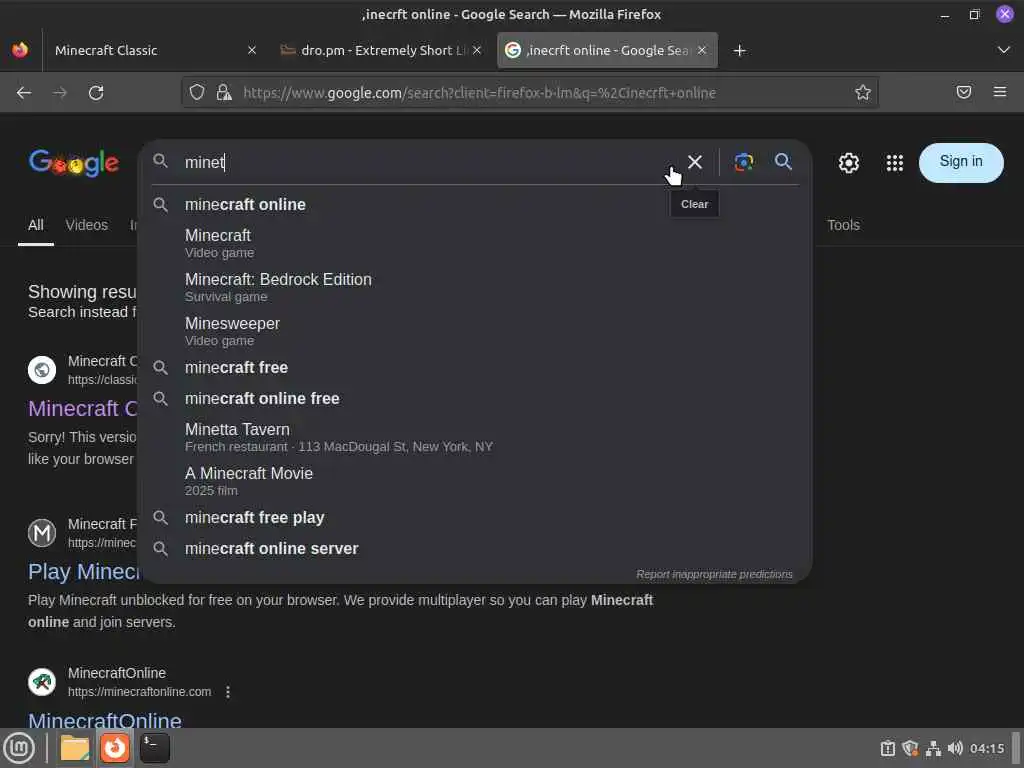Select suggestion minecraft free play
This screenshot has height=768, width=1024.
pyautogui.click(x=475, y=518)
